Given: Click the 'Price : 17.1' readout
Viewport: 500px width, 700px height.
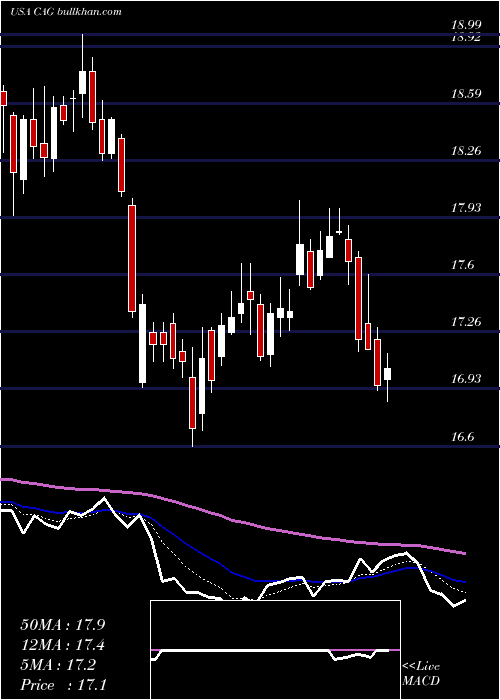Looking at the screenshot, I should pyautogui.click(x=63, y=684).
